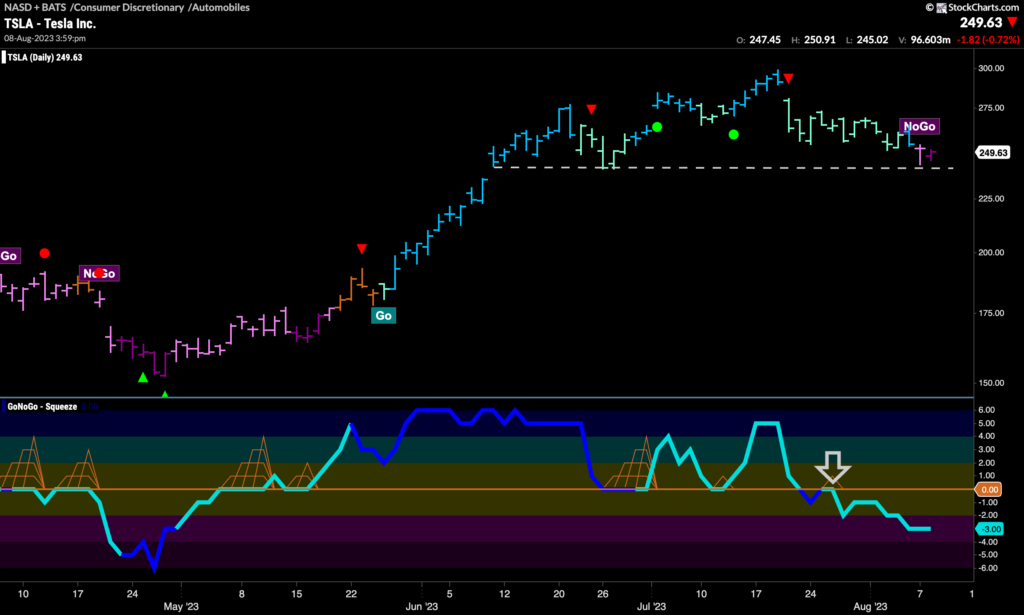Select the teal Go badge near May 22
This screenshot has height=615, width=1024.
(x=383, y=315)
